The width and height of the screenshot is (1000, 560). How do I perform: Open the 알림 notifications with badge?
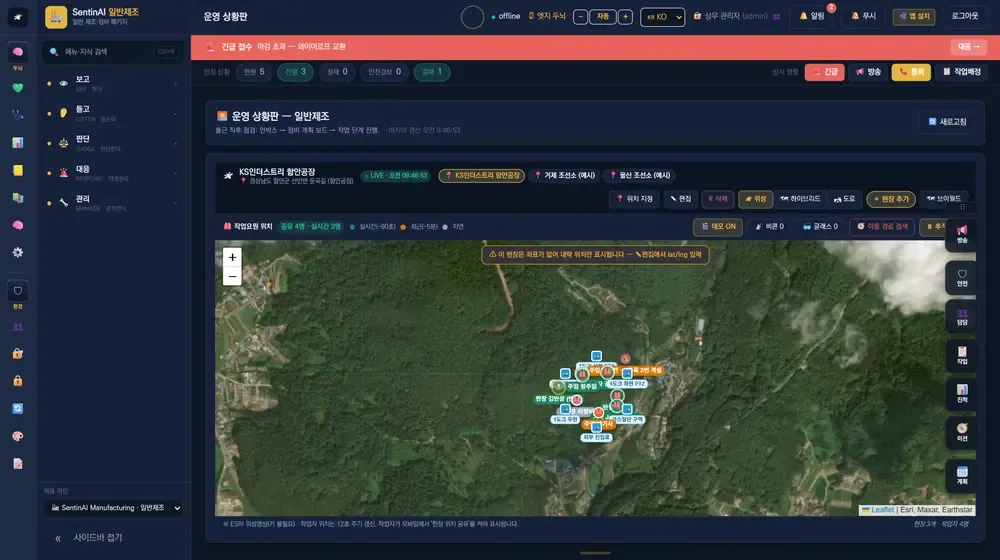(812, 17)
